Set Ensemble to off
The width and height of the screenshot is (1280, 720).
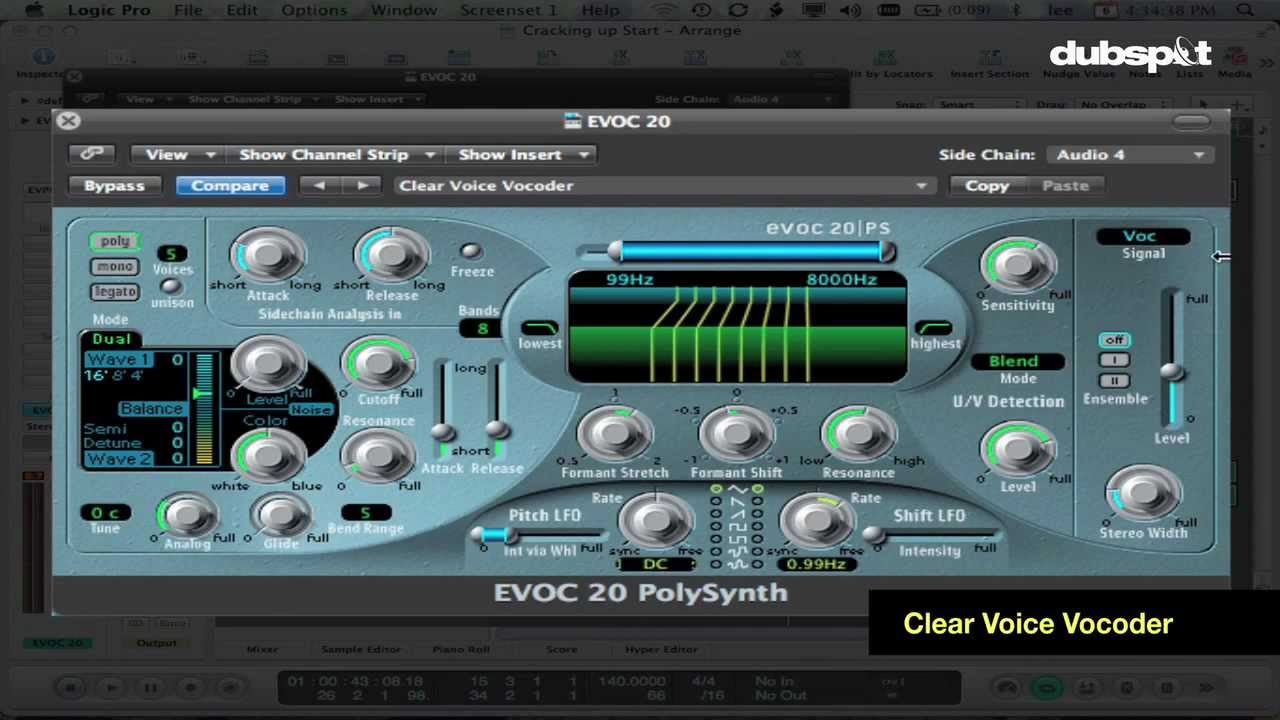pos(1114,340)
